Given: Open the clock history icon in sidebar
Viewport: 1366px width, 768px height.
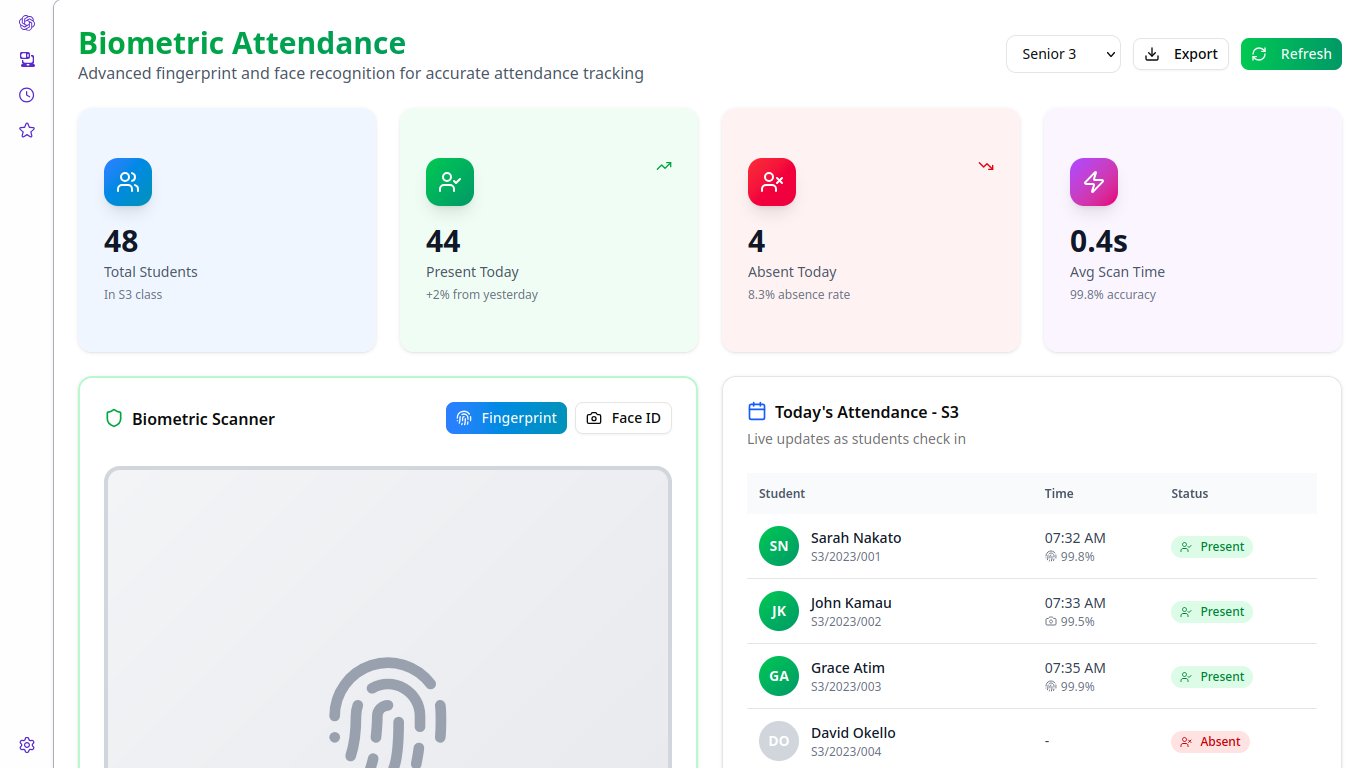Looking at the screenshot, I should coord(27,95).
